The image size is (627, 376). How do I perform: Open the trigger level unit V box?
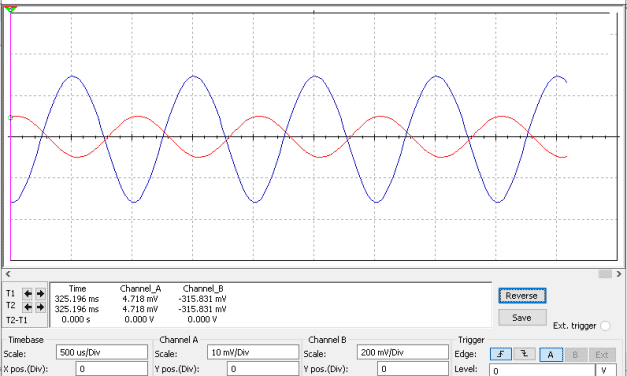click(x=606, y=370)
